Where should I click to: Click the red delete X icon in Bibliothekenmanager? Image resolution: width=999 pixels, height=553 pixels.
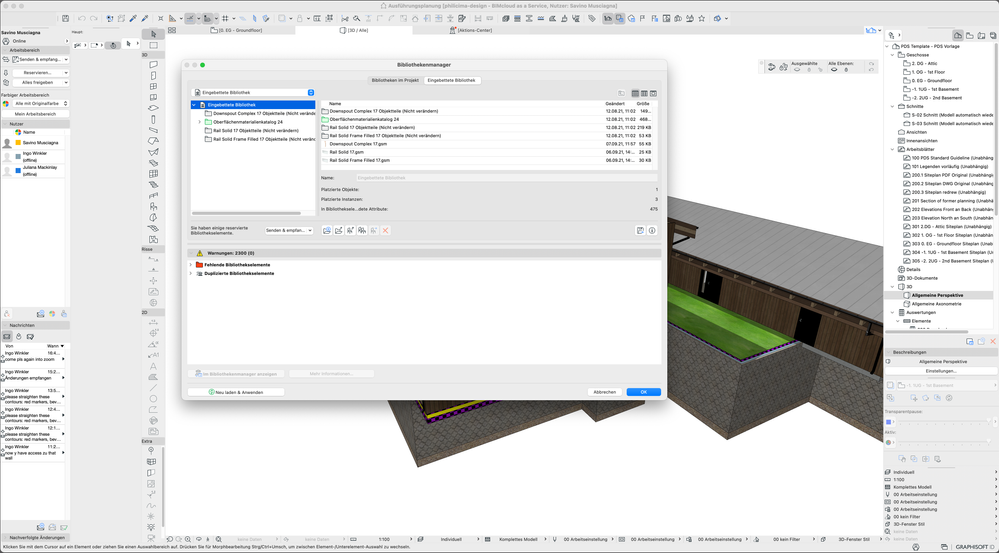click(385, 230)
